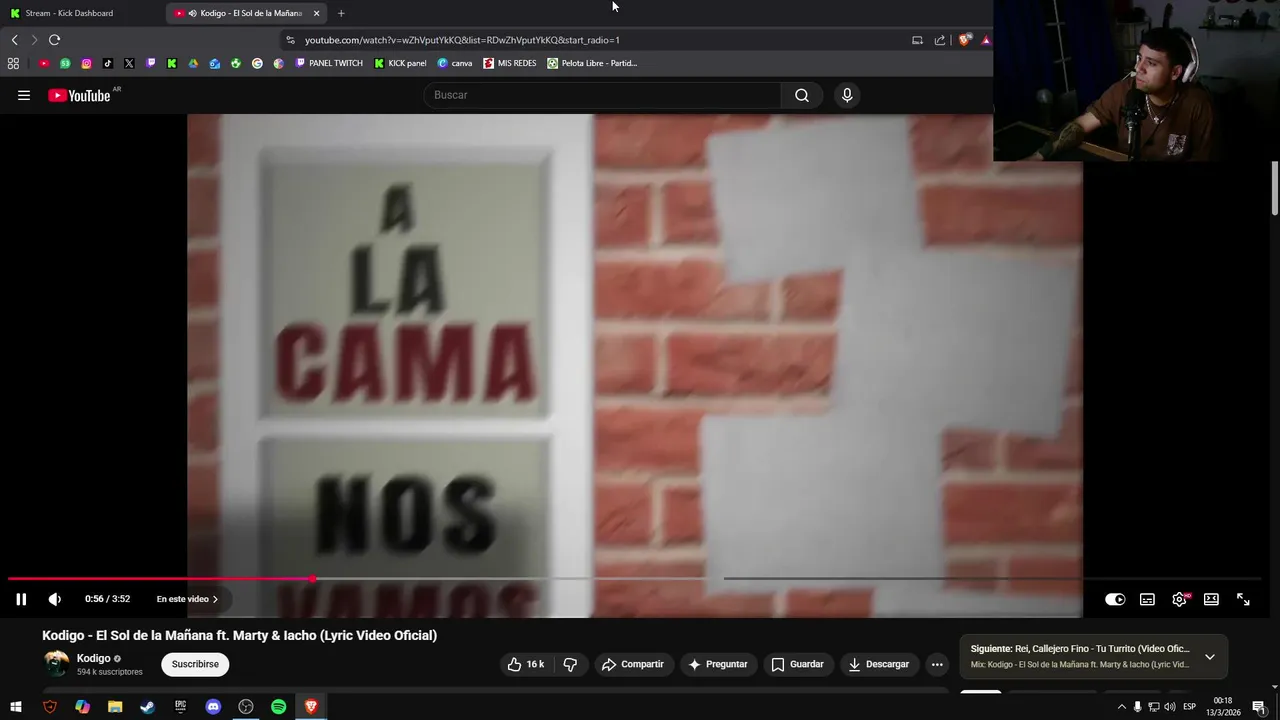Open Kodigo channel avatar
This screenshot has height=720, width=1280.
click(57, 663)
